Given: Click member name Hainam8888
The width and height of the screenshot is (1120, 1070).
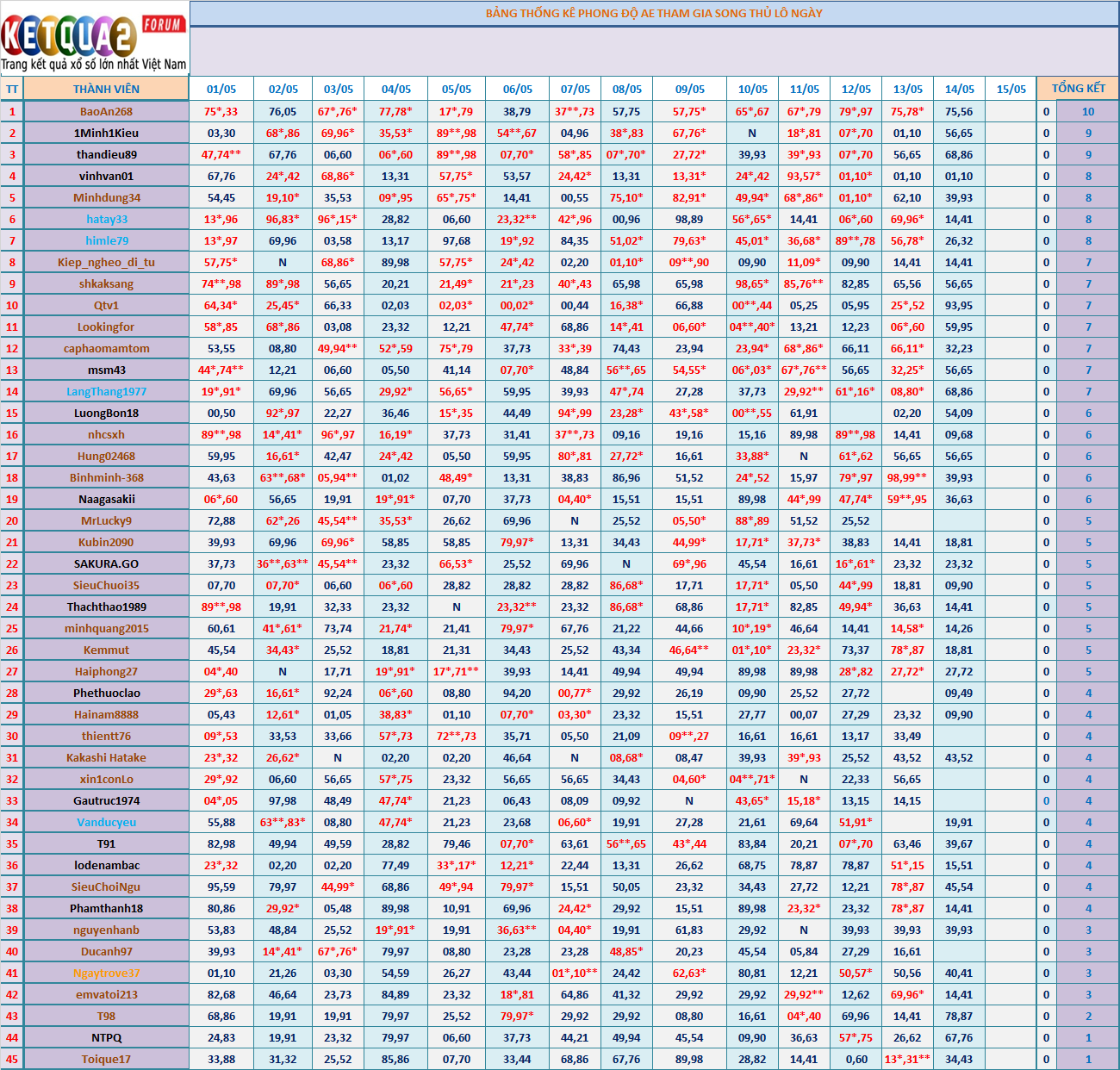Looking at the screenshot, I should click(106, 714).
